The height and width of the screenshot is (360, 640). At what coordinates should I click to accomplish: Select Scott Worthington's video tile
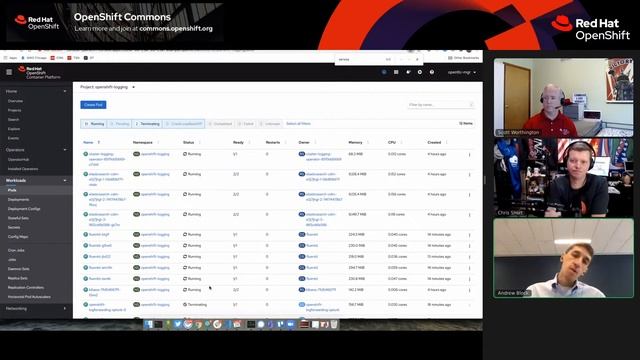click(563, 97)
